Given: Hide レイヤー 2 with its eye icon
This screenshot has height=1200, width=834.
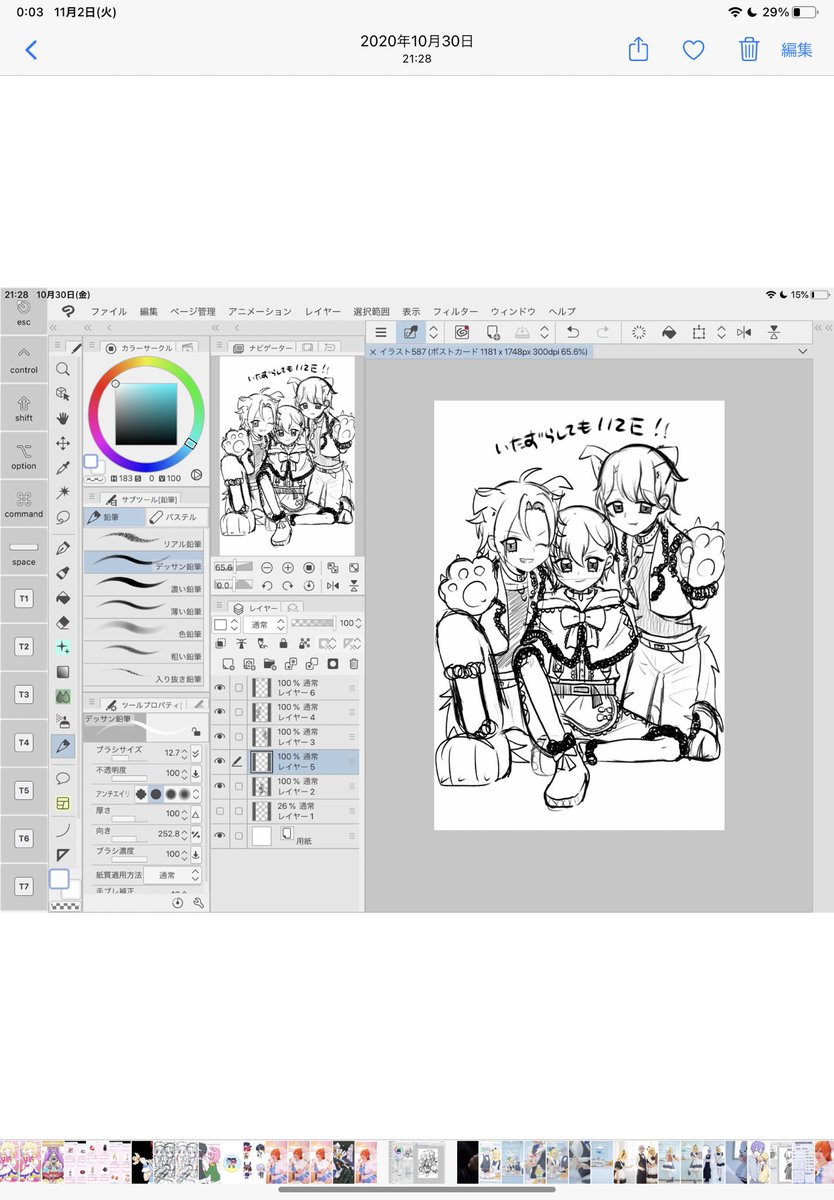Looking at the screenshot, I should [220, 786].
